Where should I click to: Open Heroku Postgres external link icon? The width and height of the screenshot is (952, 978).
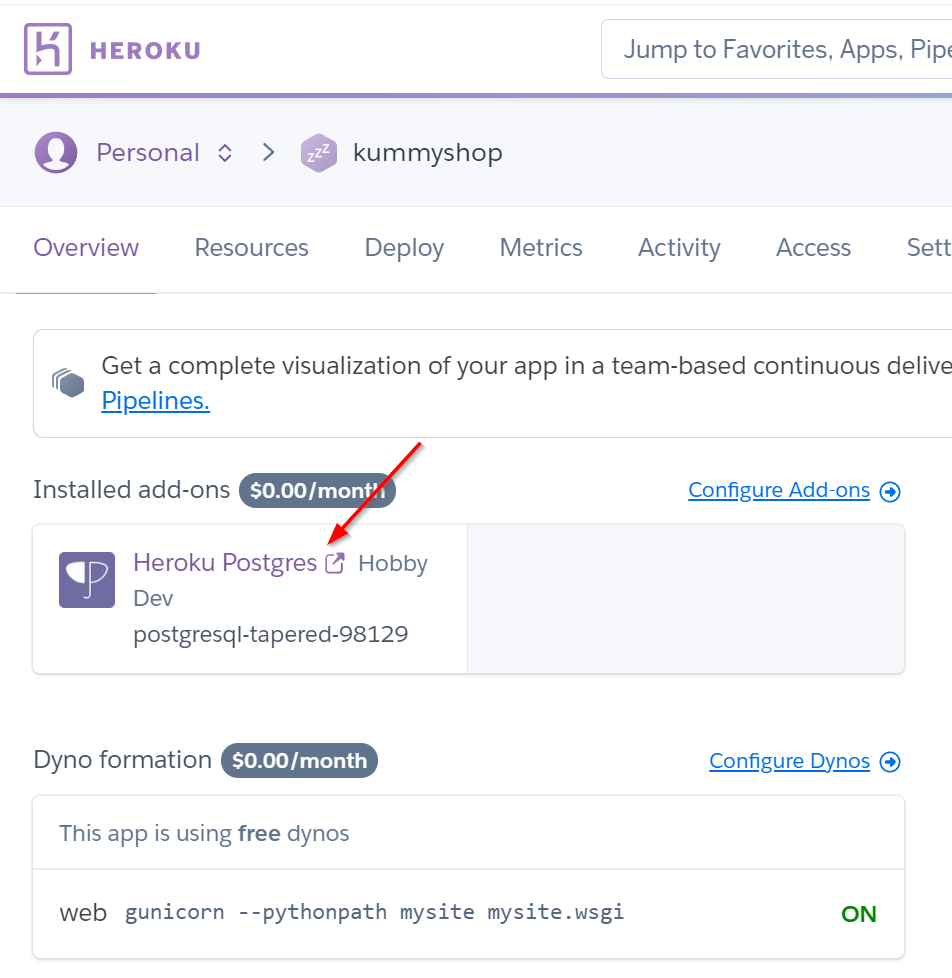tap(335, 563)
